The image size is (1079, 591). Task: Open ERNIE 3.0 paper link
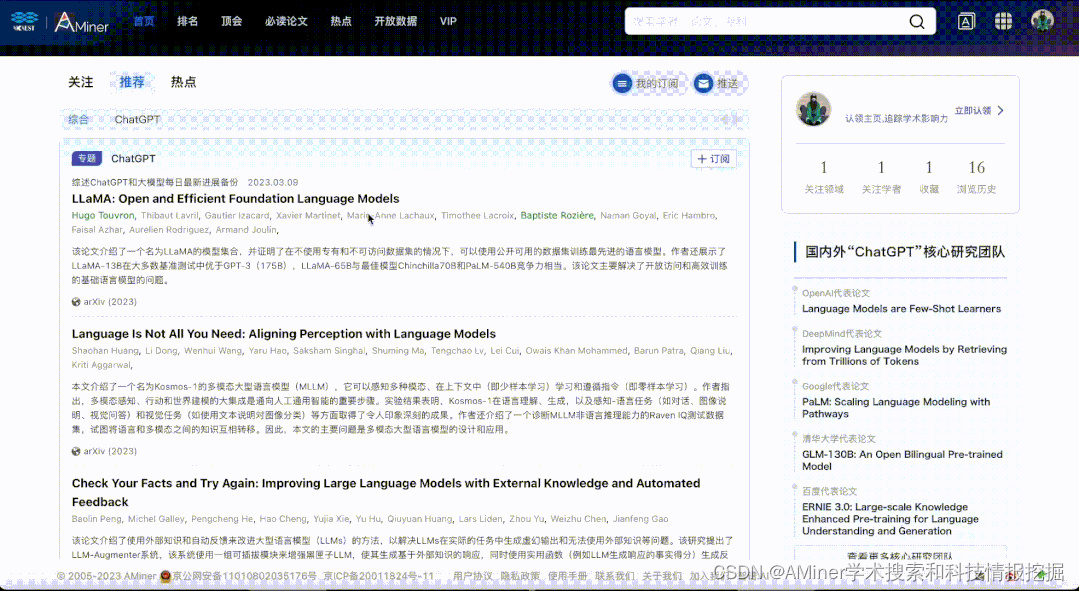(x=890, y=519)
